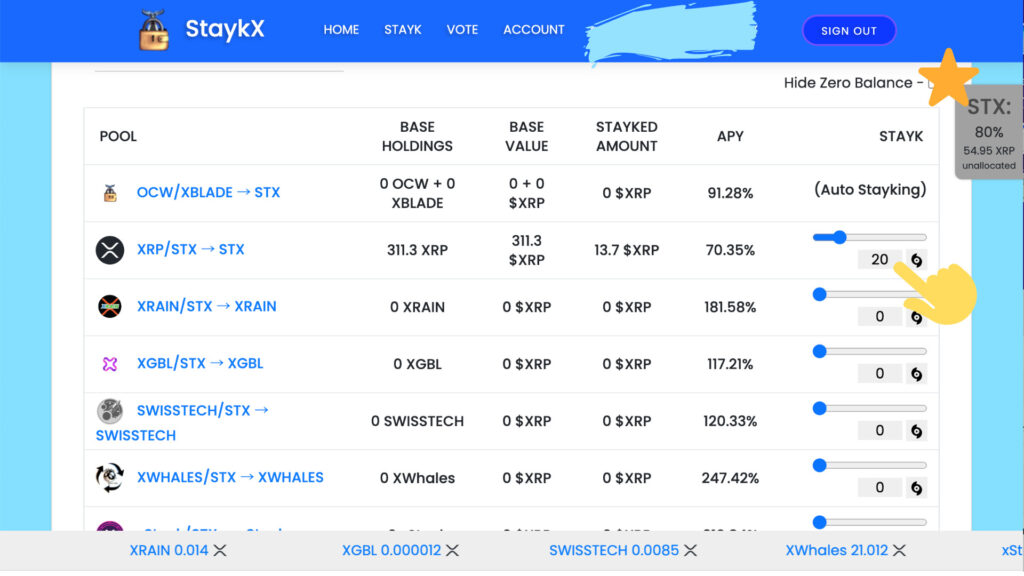Viewport: 1024px width, 576px height.
Task: Click the XGBL/STX stayk slider handle
Action: click(820, 351)
